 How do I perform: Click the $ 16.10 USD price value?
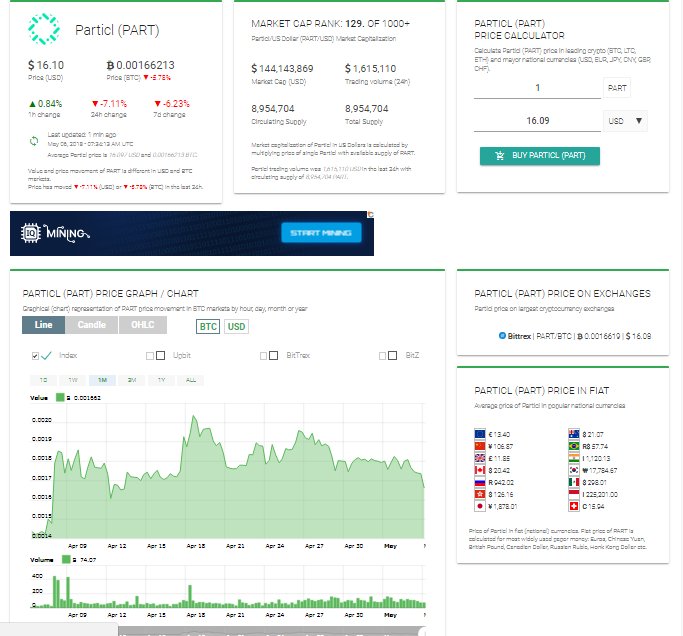(x=46, y=65)
